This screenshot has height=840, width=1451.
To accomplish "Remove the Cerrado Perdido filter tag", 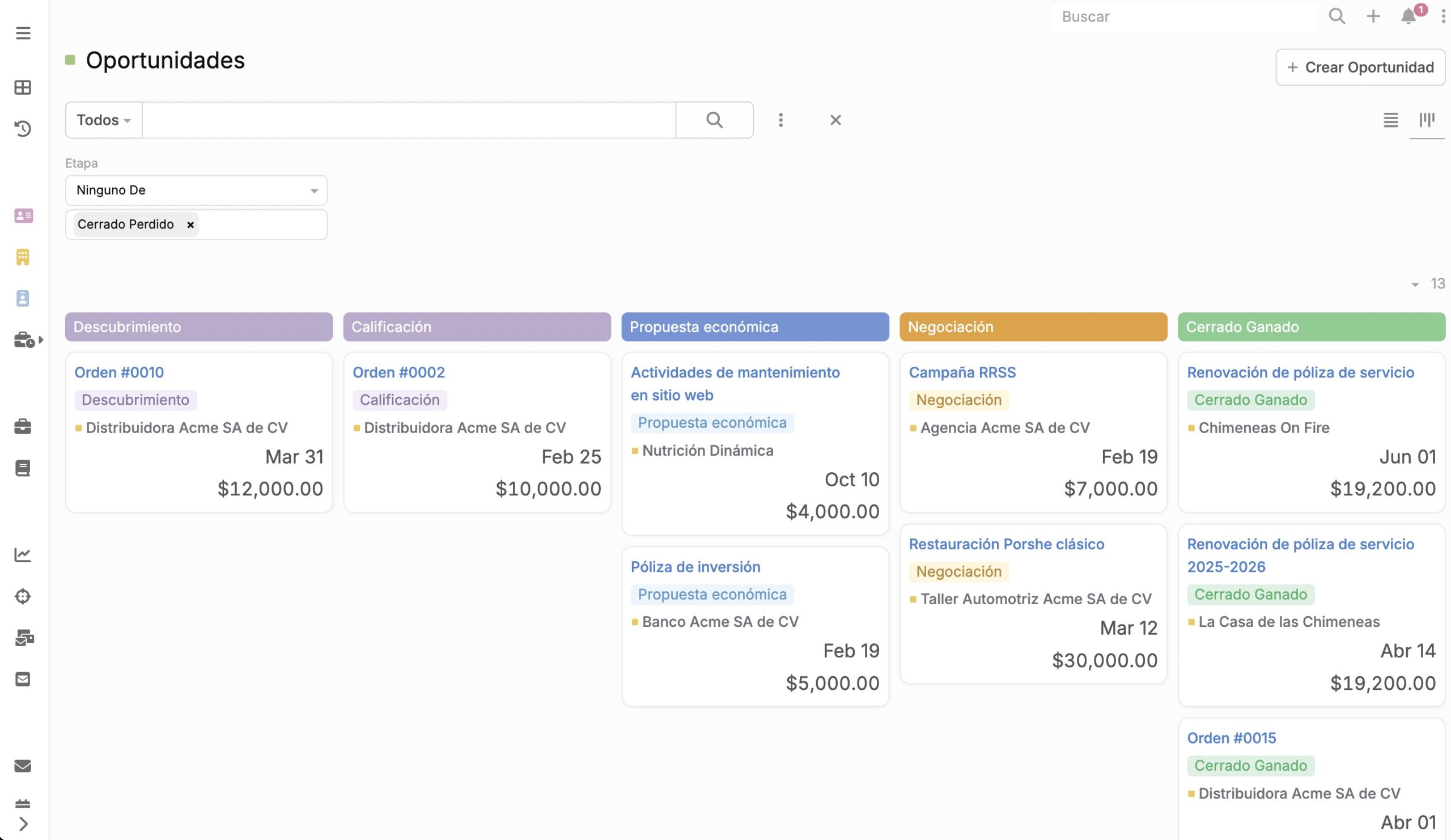I will (190, 225).
